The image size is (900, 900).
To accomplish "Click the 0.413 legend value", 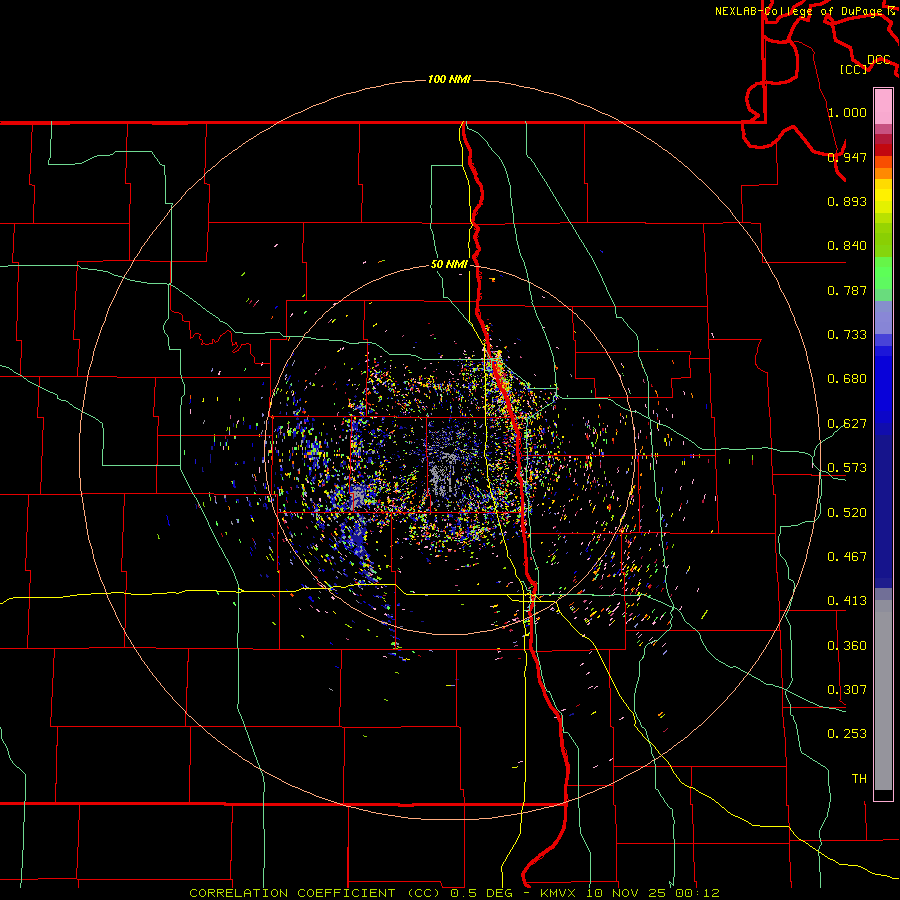I will (847, 601).
